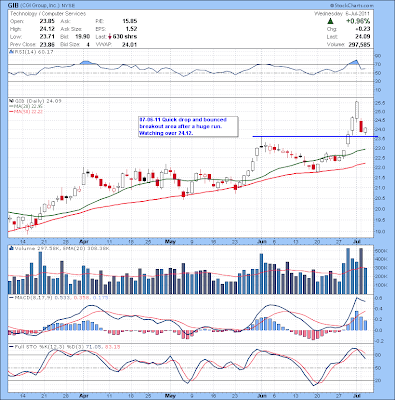Screen dimensions: 395x400
Task: Click the green MA(20) legend label
Action: pyautogui.click(x=25, y=106)
